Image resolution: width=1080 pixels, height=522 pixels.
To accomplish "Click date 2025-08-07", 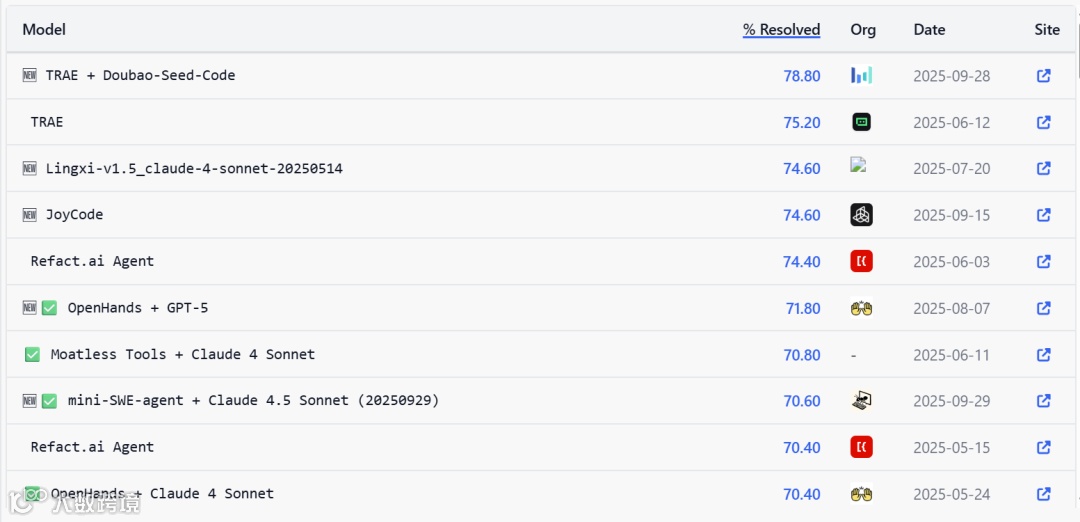I will point(951,309).
